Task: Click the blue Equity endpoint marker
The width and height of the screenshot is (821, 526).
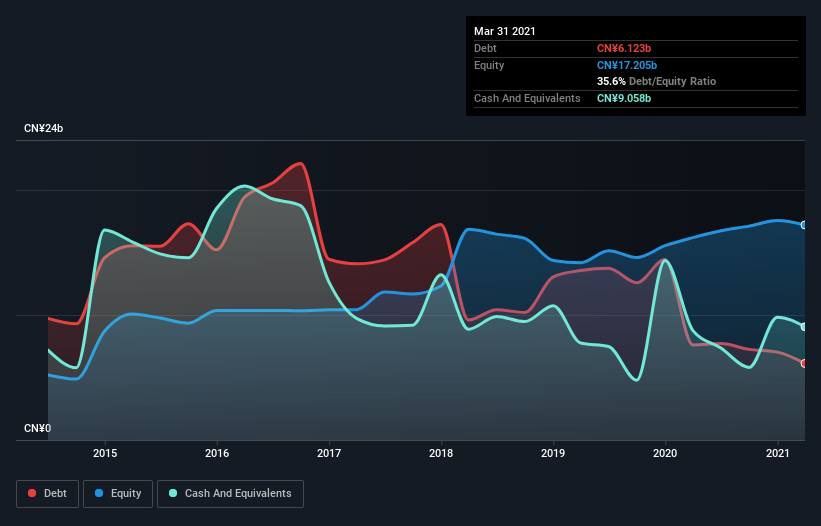Action: (804, 225)
